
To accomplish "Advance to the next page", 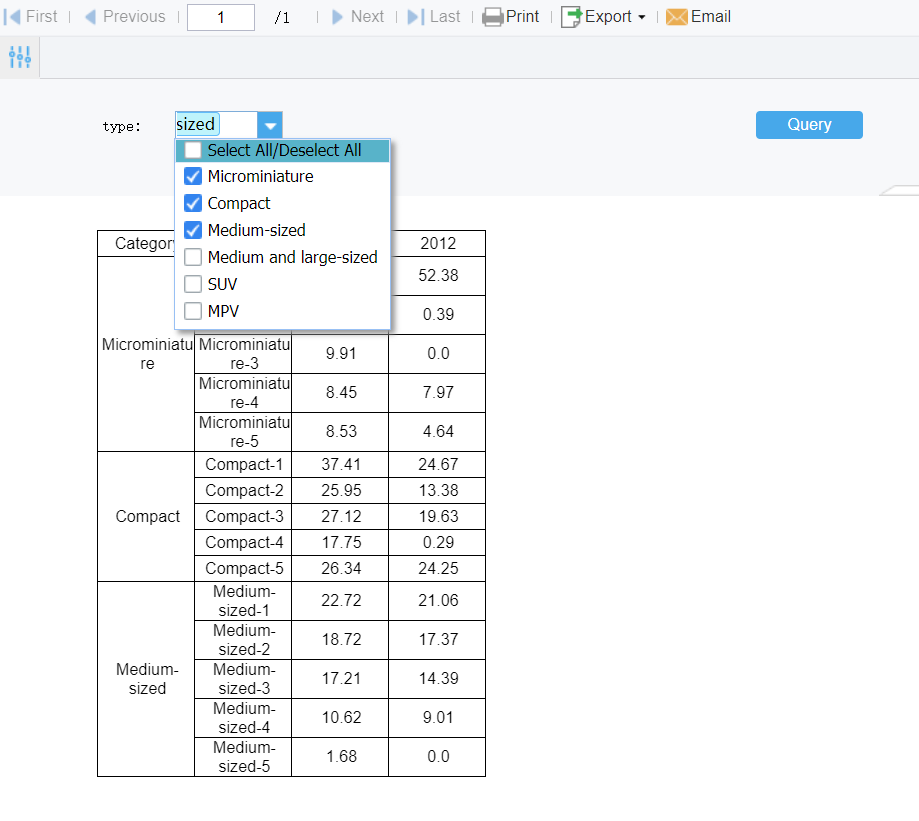I will click(358, 16).
